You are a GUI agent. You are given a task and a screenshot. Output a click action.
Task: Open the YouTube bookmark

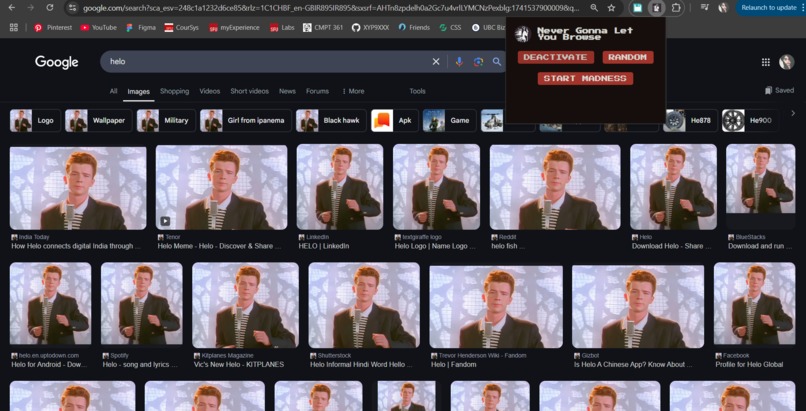coord(99,28)
